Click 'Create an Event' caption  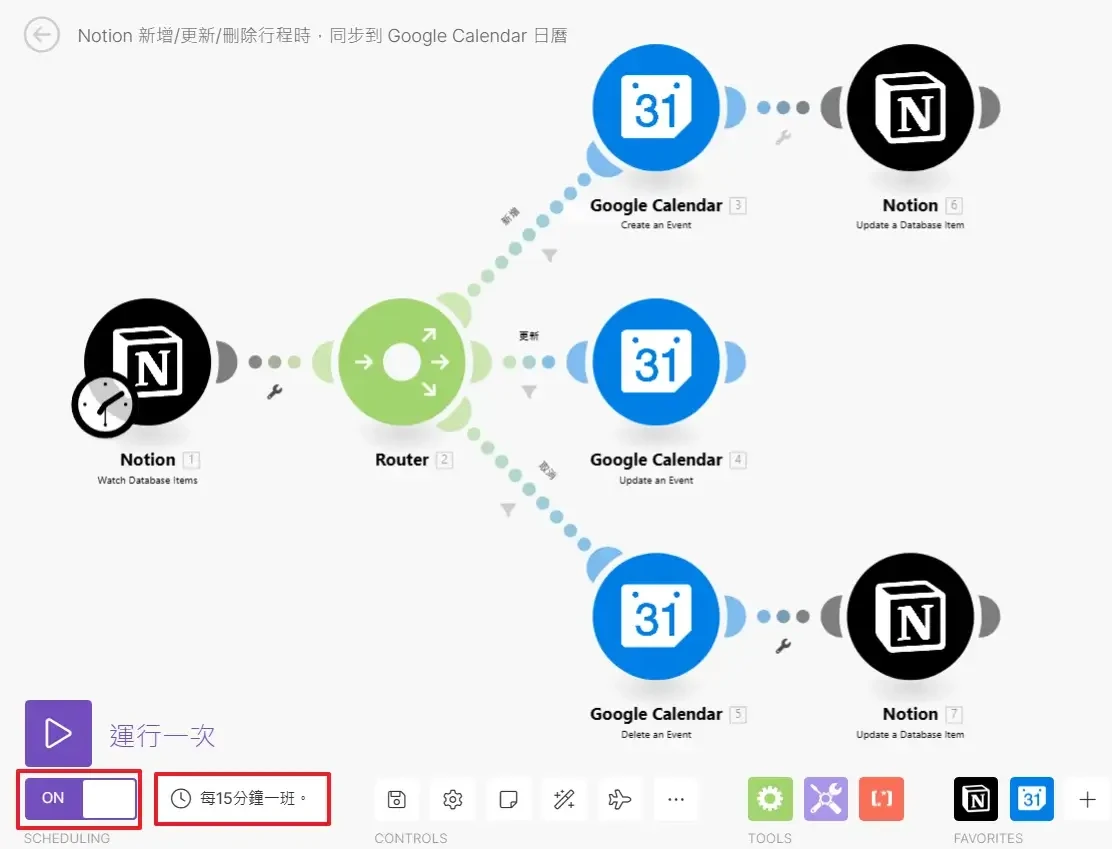(x=656, y=225)
